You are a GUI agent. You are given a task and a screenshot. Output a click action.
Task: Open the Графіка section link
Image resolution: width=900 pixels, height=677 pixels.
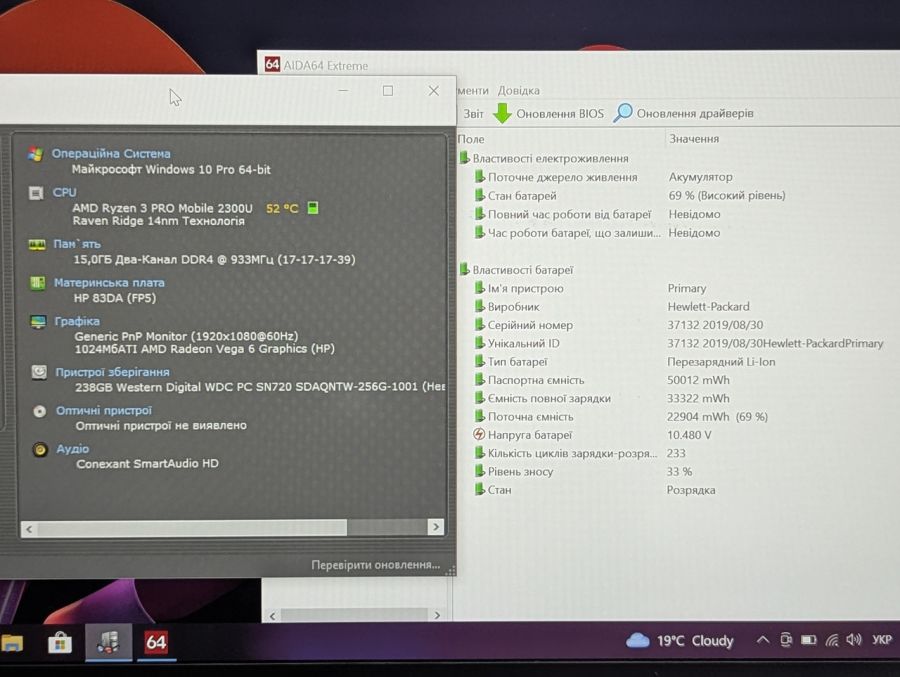[x=77, y=321]
